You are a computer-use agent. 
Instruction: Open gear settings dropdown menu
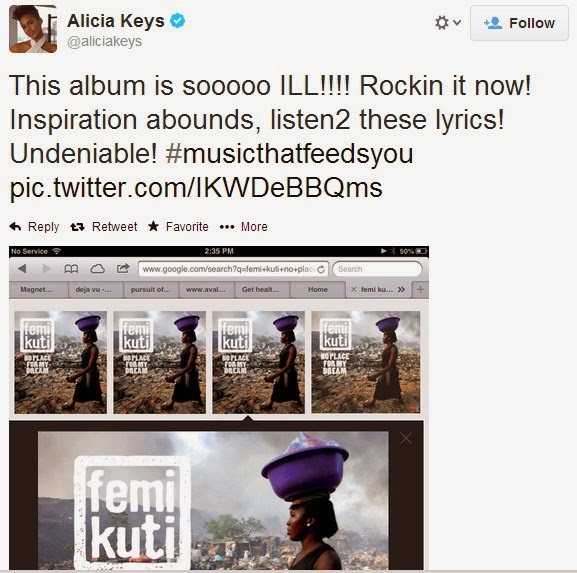pyautogui.click(x=447, y=23)
